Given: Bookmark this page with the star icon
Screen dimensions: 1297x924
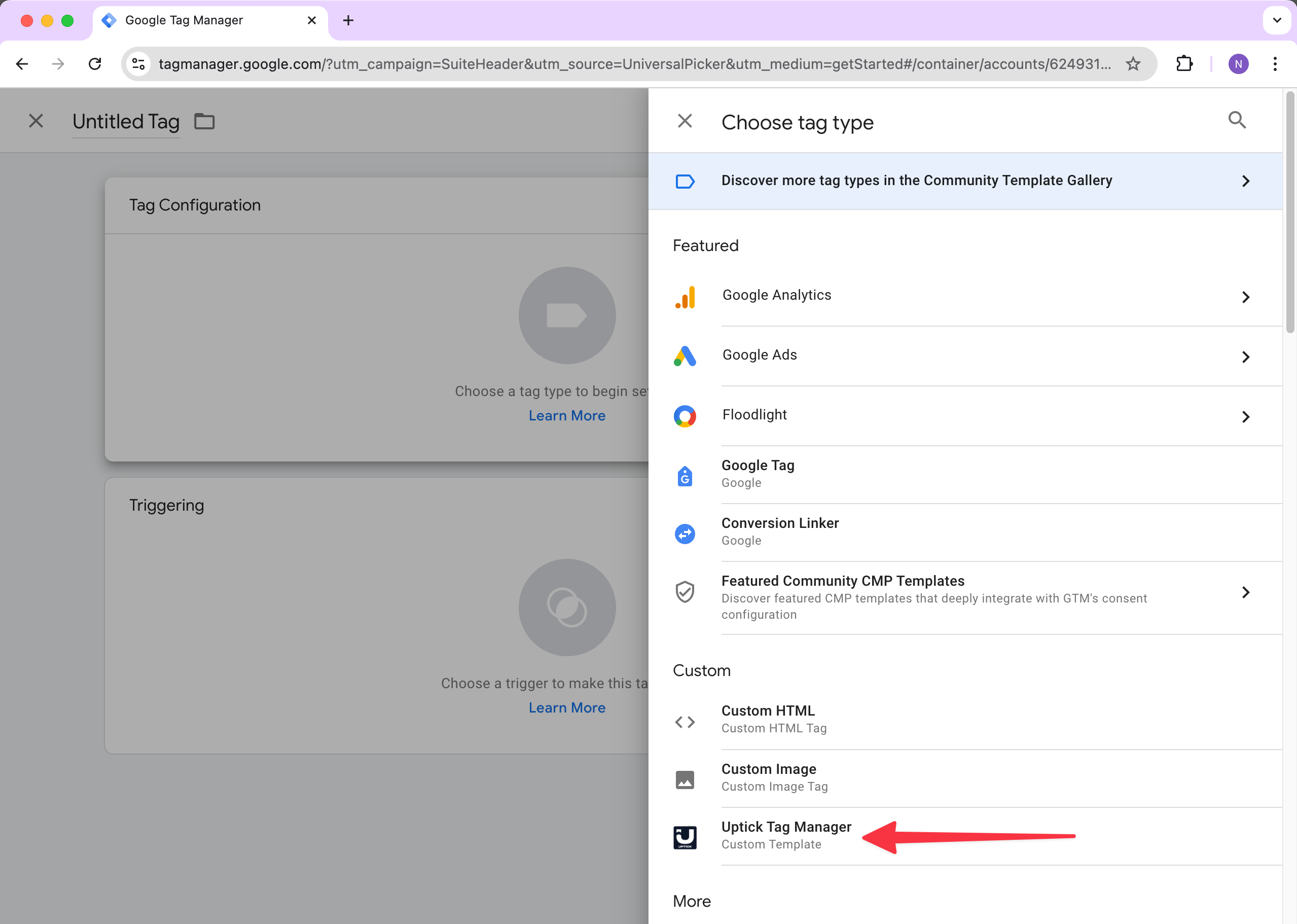Looking at the screenshot, I should pyautogui.click(x=1133, y=64).
